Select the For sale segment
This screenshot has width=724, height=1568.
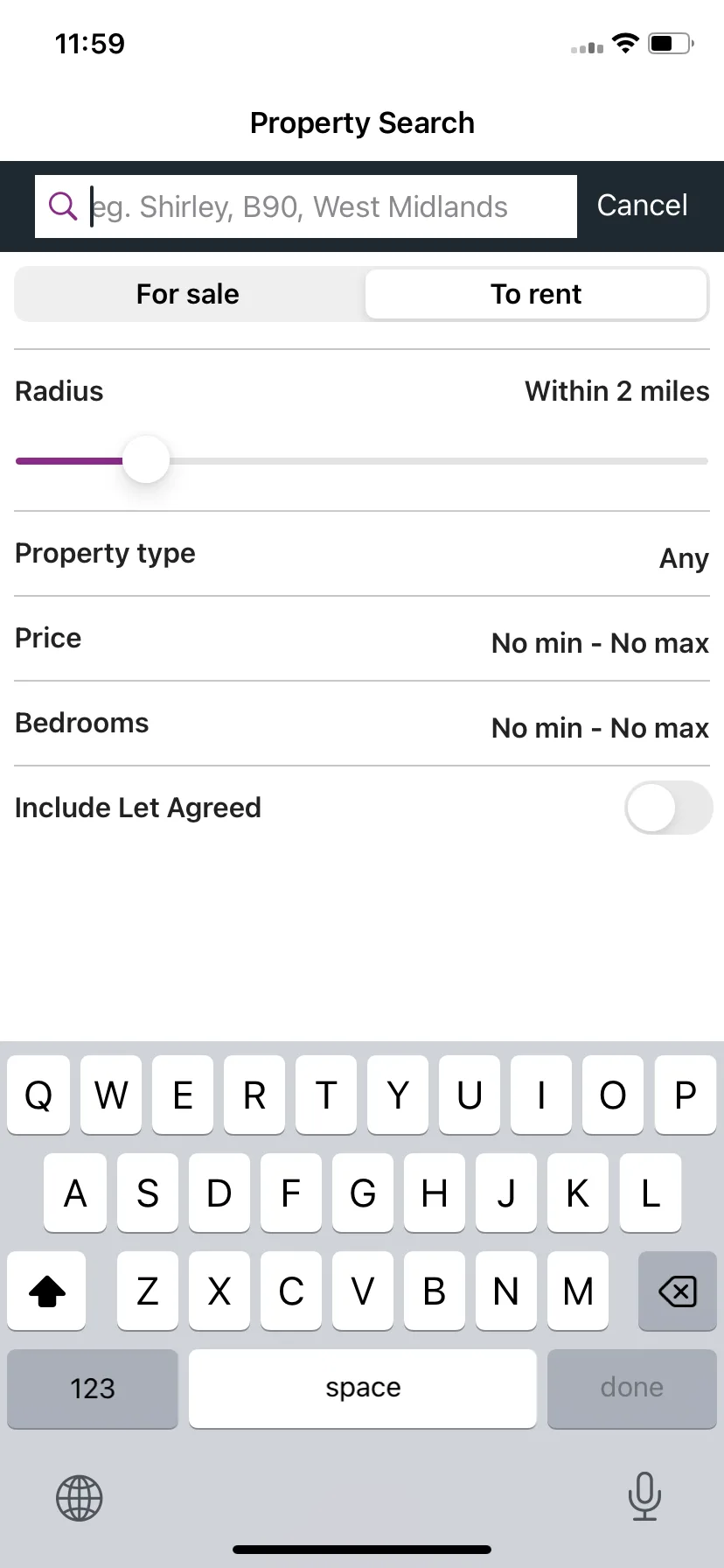188,294
